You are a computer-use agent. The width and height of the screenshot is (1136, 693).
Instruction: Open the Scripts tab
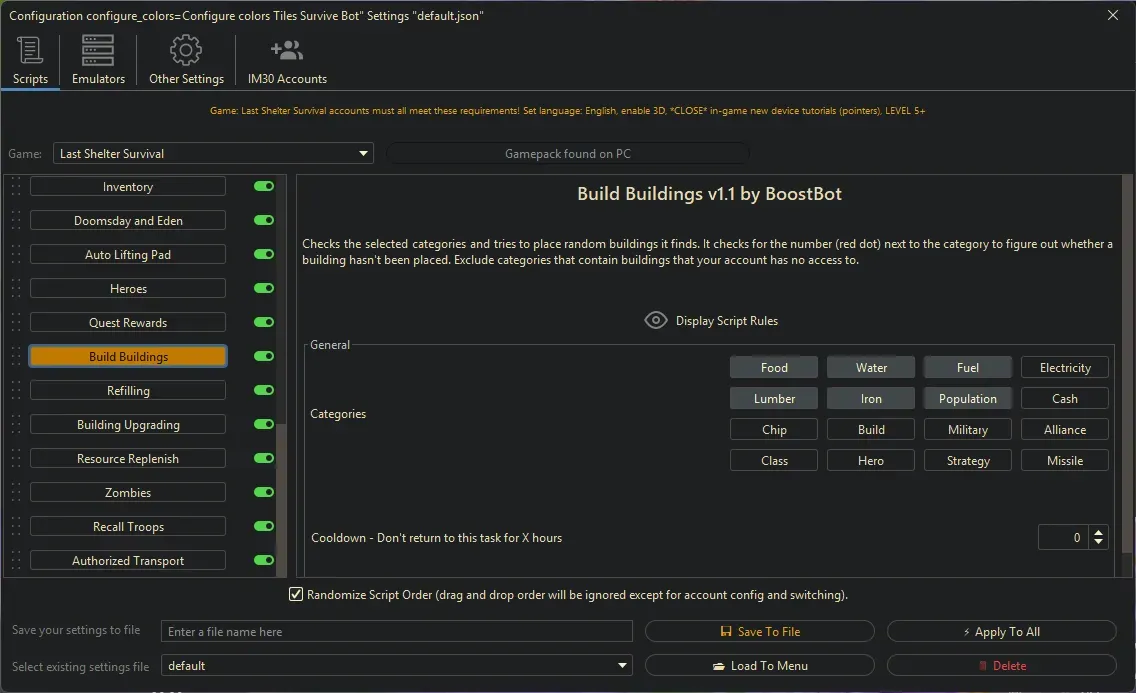(30, 60)
